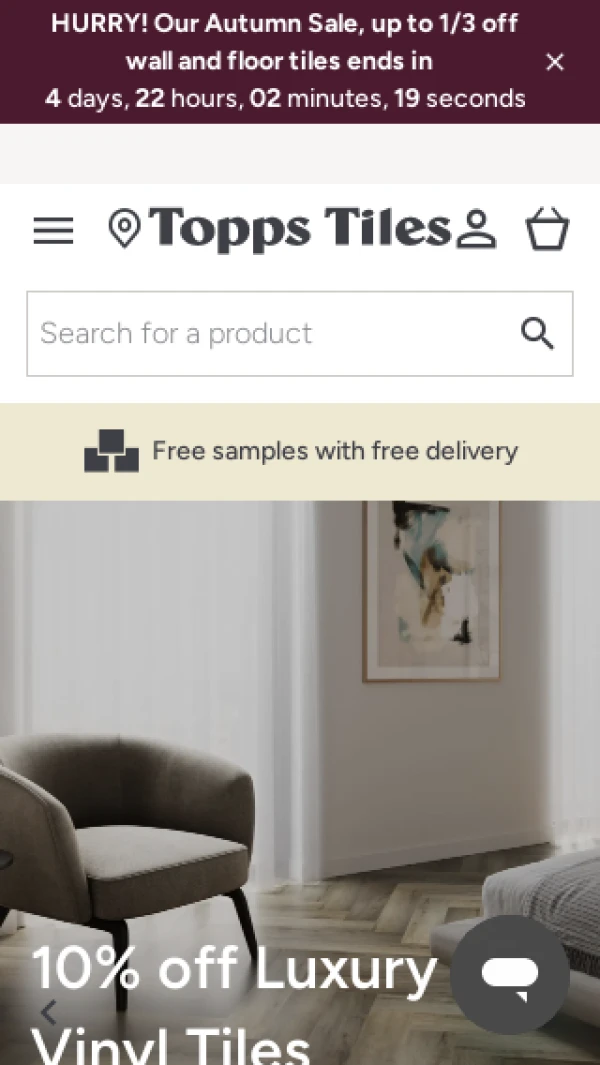Open the hamburger navigation menu

53,231
